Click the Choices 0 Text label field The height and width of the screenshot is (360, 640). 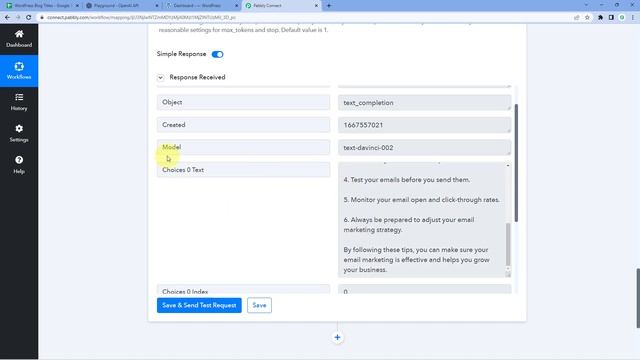243,170
